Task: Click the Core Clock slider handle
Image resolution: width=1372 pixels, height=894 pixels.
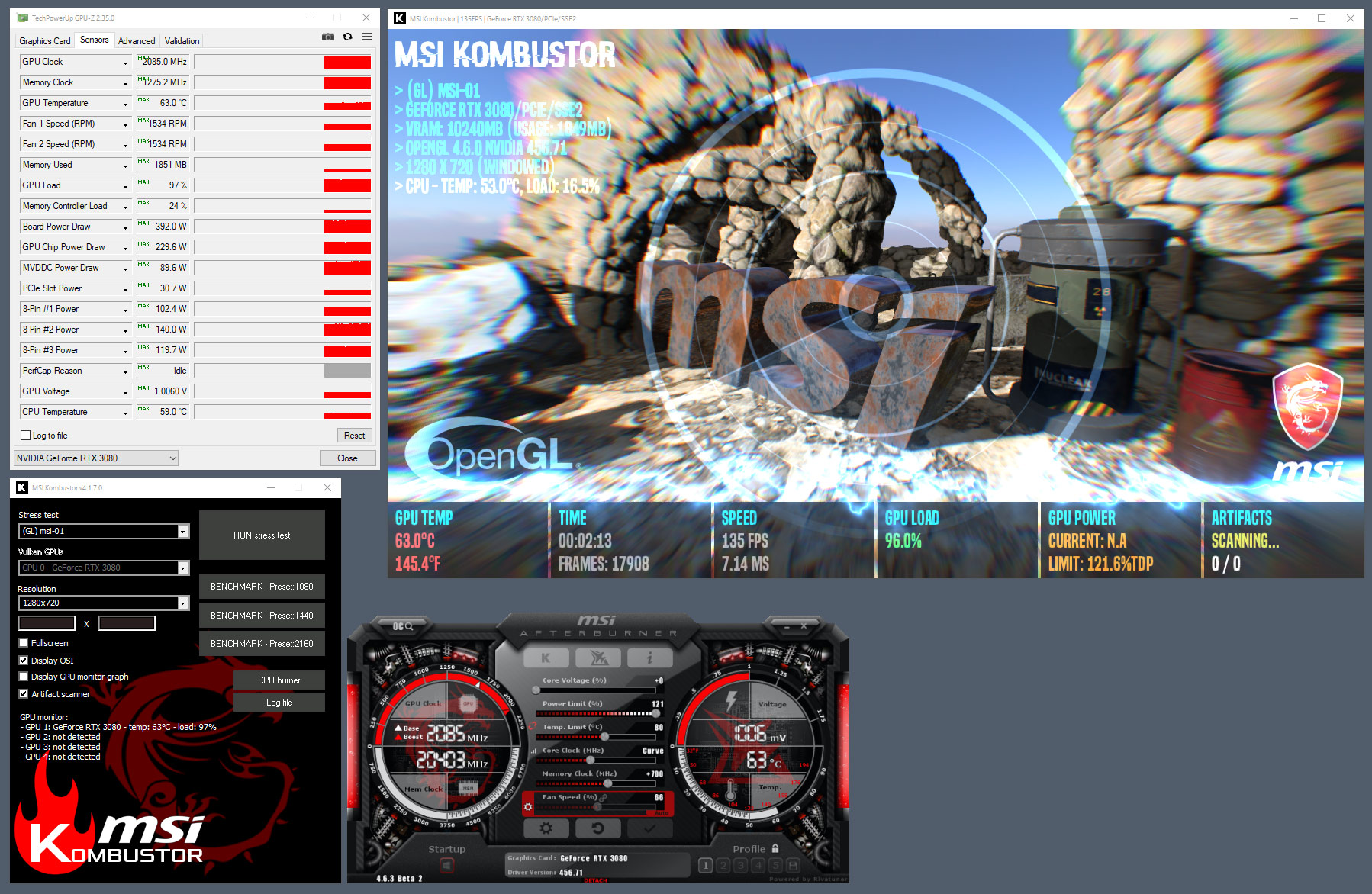Action: 591,761
